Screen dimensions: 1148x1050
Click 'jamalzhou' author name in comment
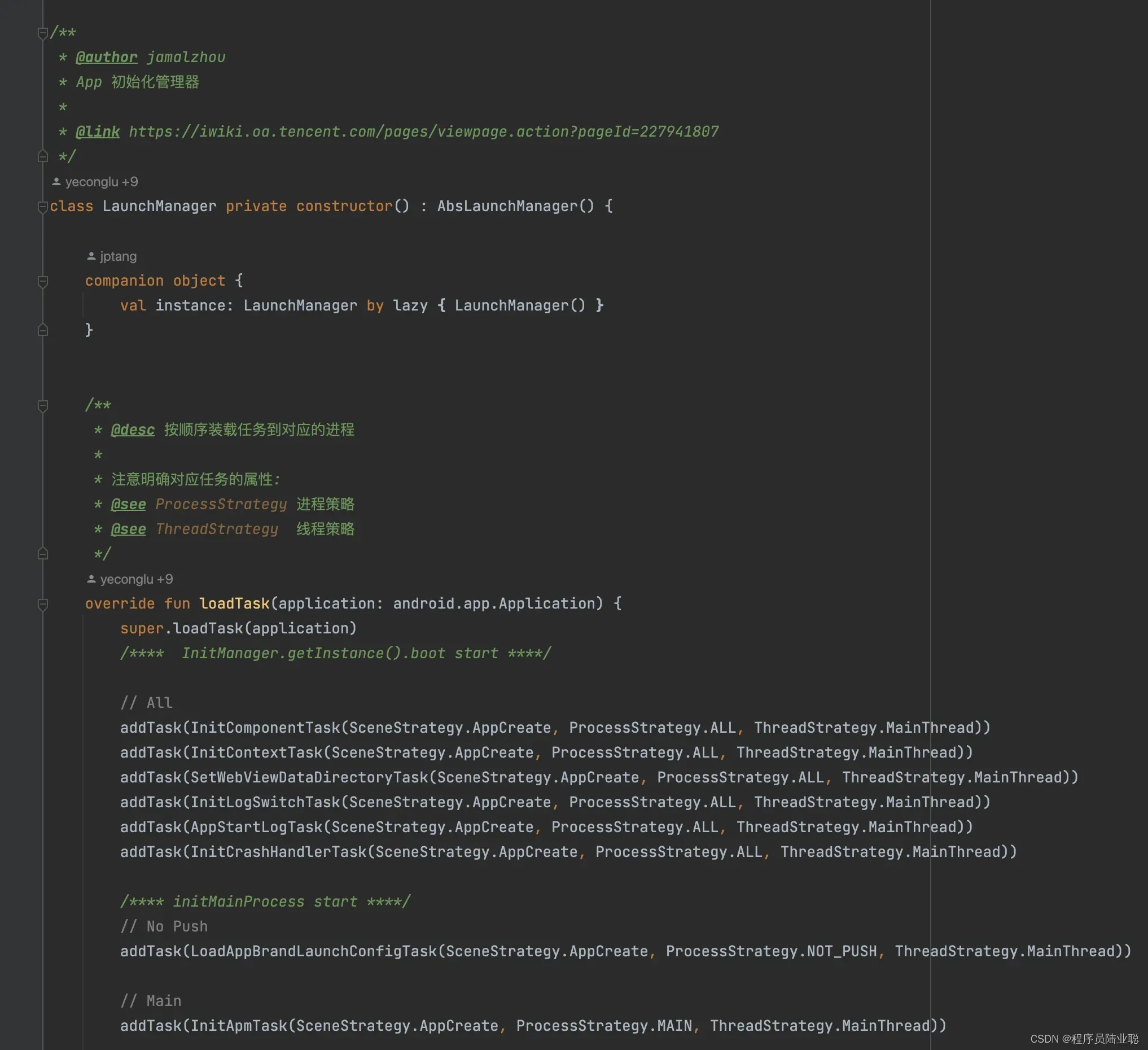(x=186, y=57)
